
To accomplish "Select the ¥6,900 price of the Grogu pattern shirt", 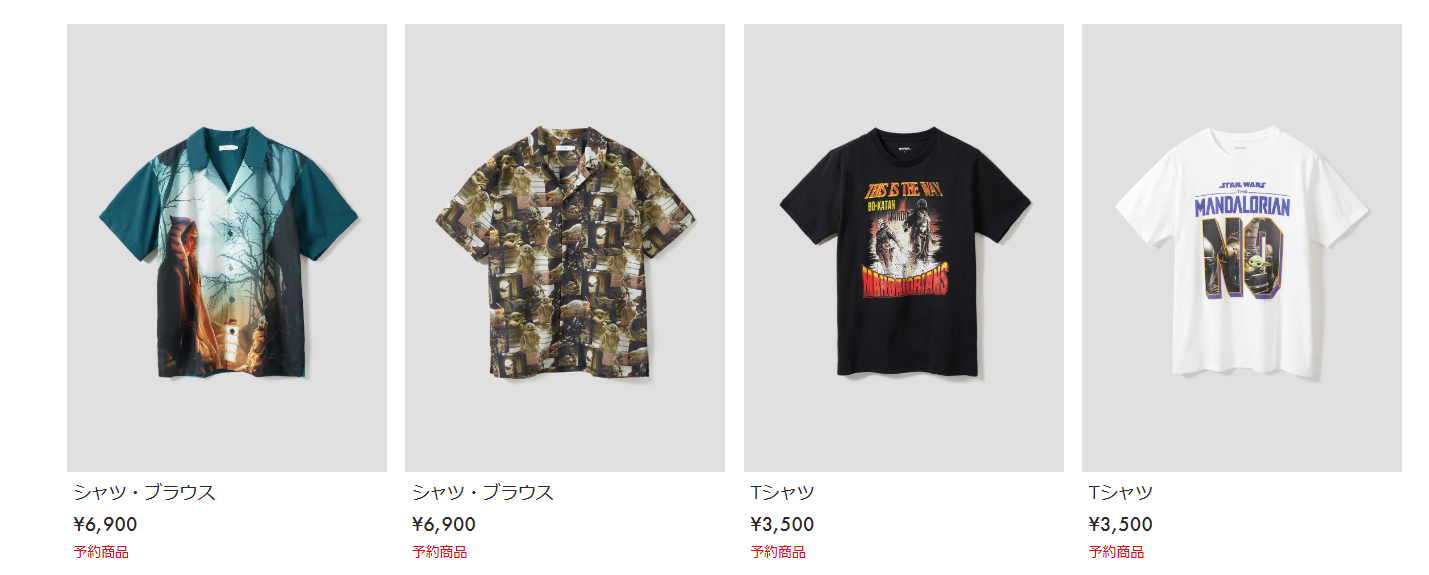I will pyautogui.click(x=444, y=524).
